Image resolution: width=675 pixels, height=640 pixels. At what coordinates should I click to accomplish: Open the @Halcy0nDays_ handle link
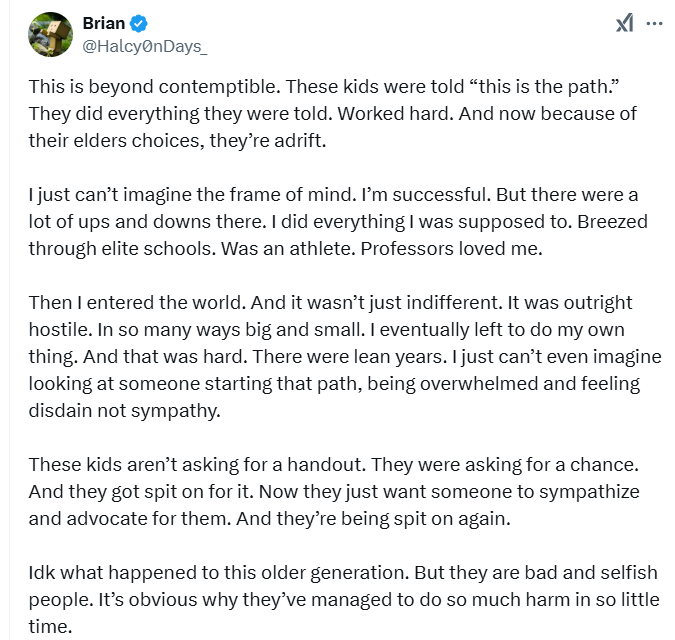pos(145,46)
